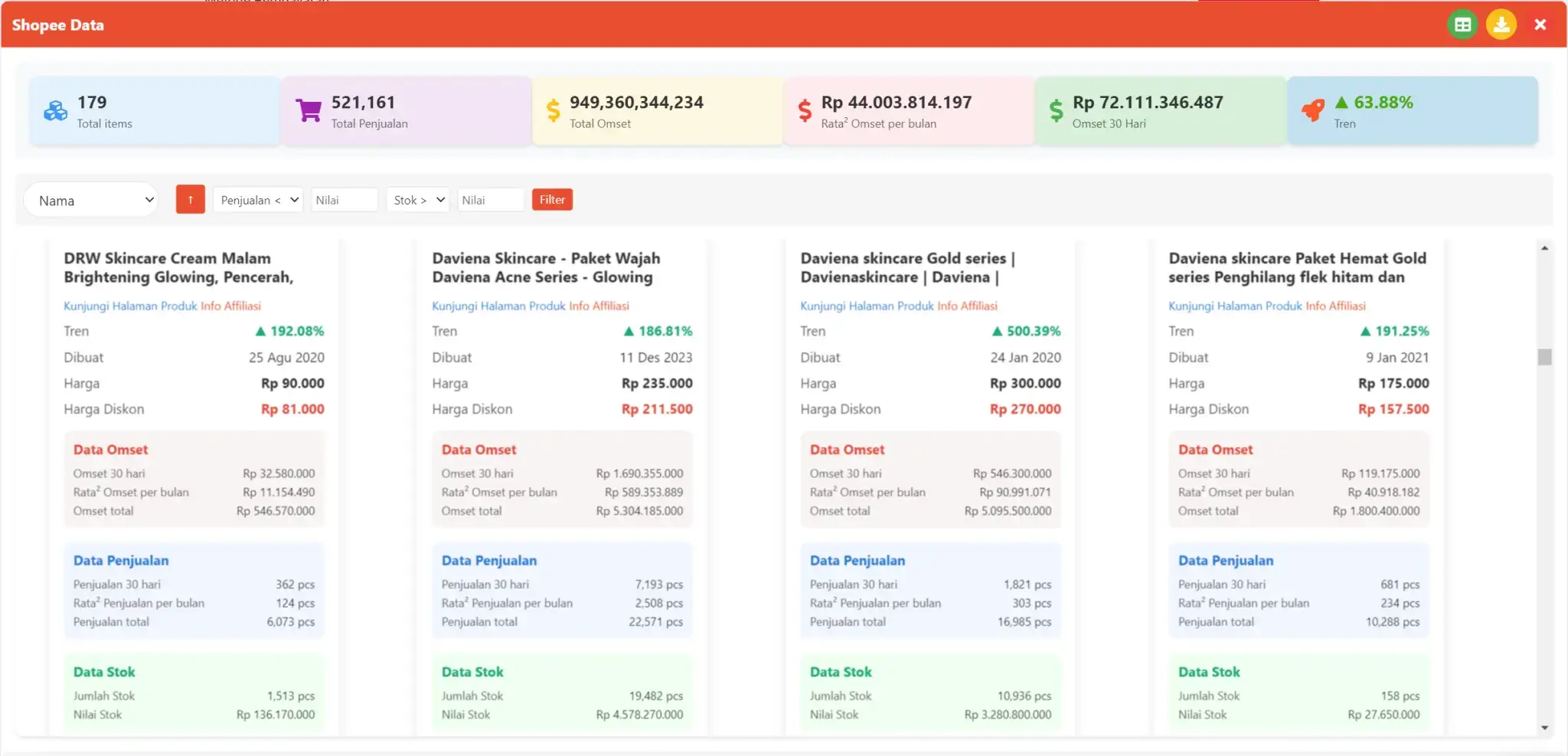1568x756 pixels.
Task: Click the red dollar Rata² Omset icon
Action: [805, 111]
